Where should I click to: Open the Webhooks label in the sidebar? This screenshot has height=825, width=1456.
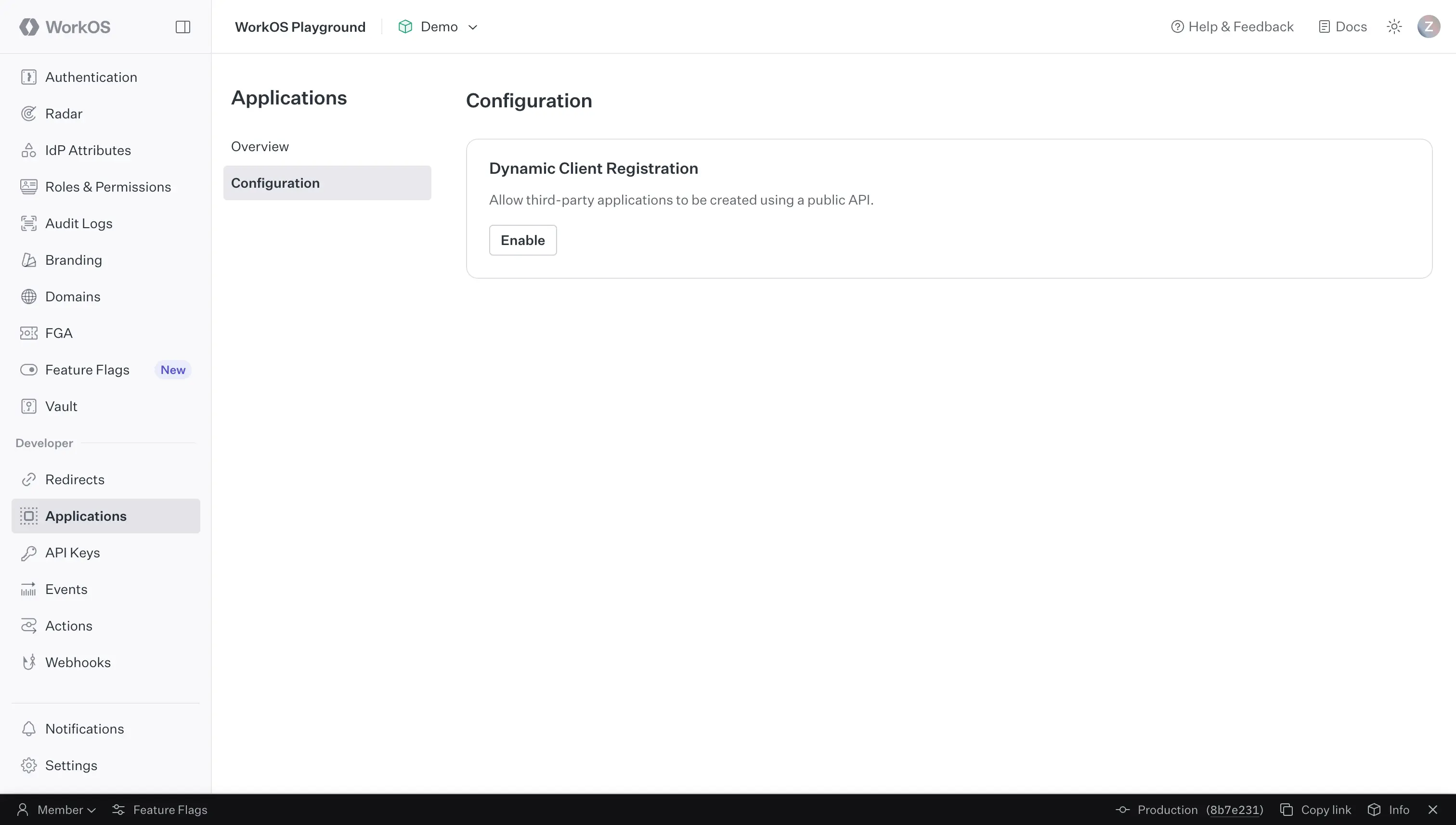[78, 662]
